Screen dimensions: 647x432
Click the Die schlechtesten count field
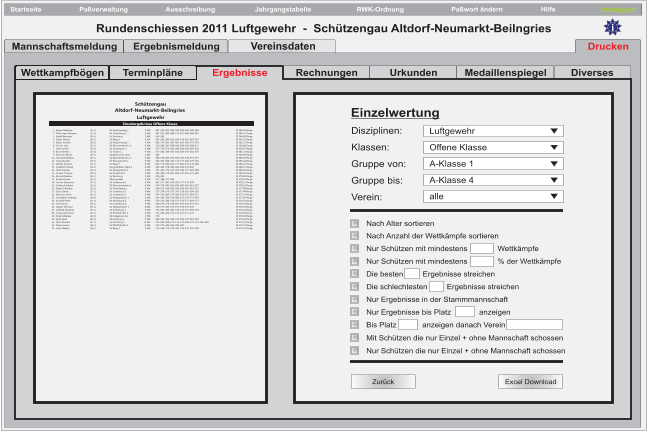[436, 286]
